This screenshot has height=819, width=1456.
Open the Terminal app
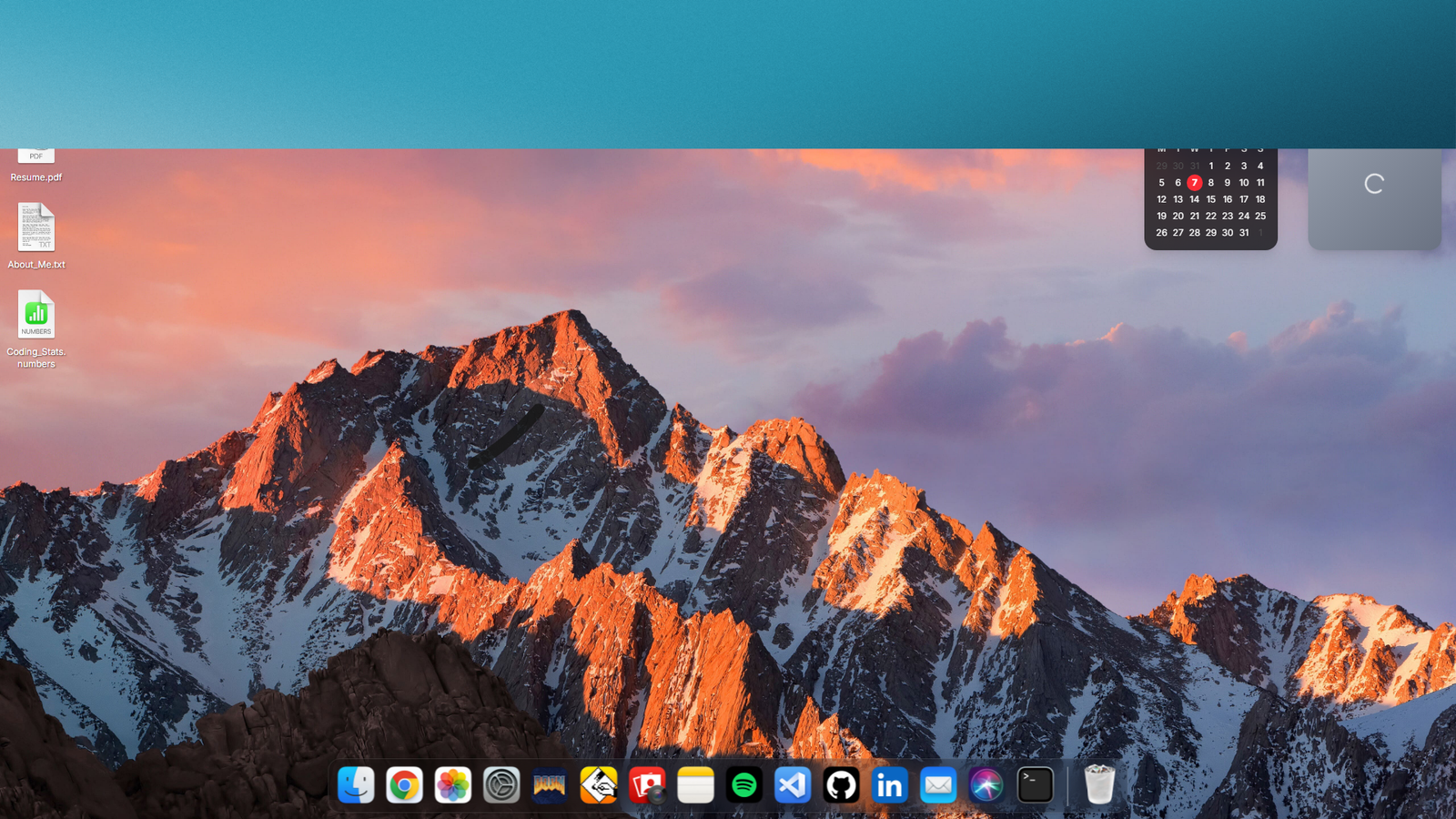pyautogui.click(x=1036, y=784)
